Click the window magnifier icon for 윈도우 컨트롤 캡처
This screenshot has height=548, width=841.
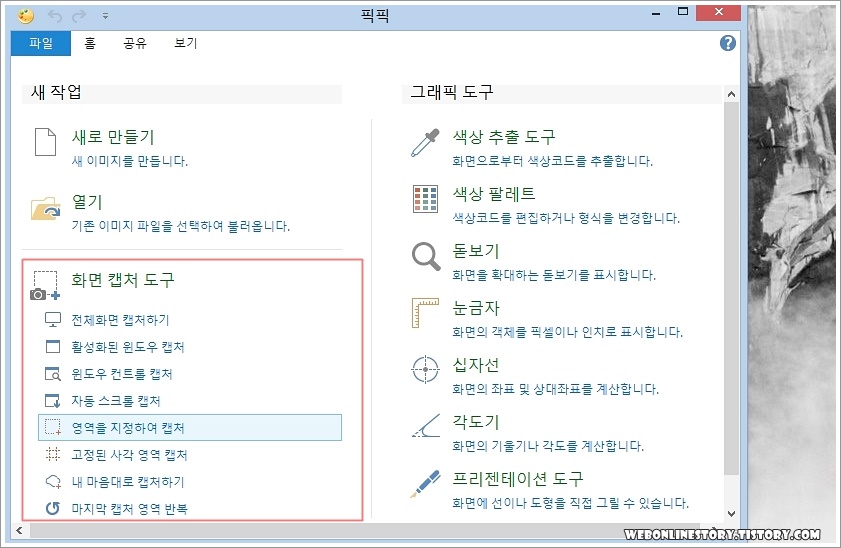[x=53, y=374]
